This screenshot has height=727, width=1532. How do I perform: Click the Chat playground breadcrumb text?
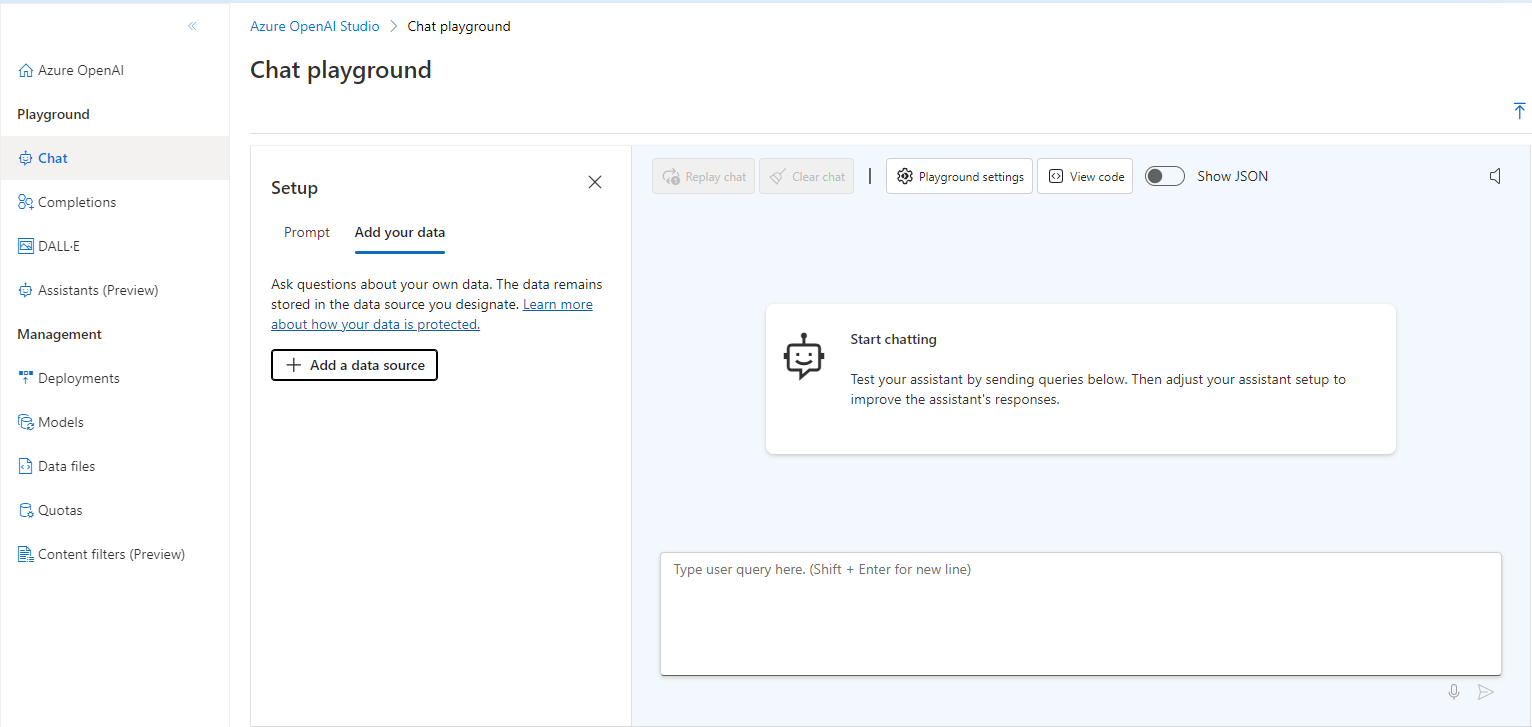[459, 26]
